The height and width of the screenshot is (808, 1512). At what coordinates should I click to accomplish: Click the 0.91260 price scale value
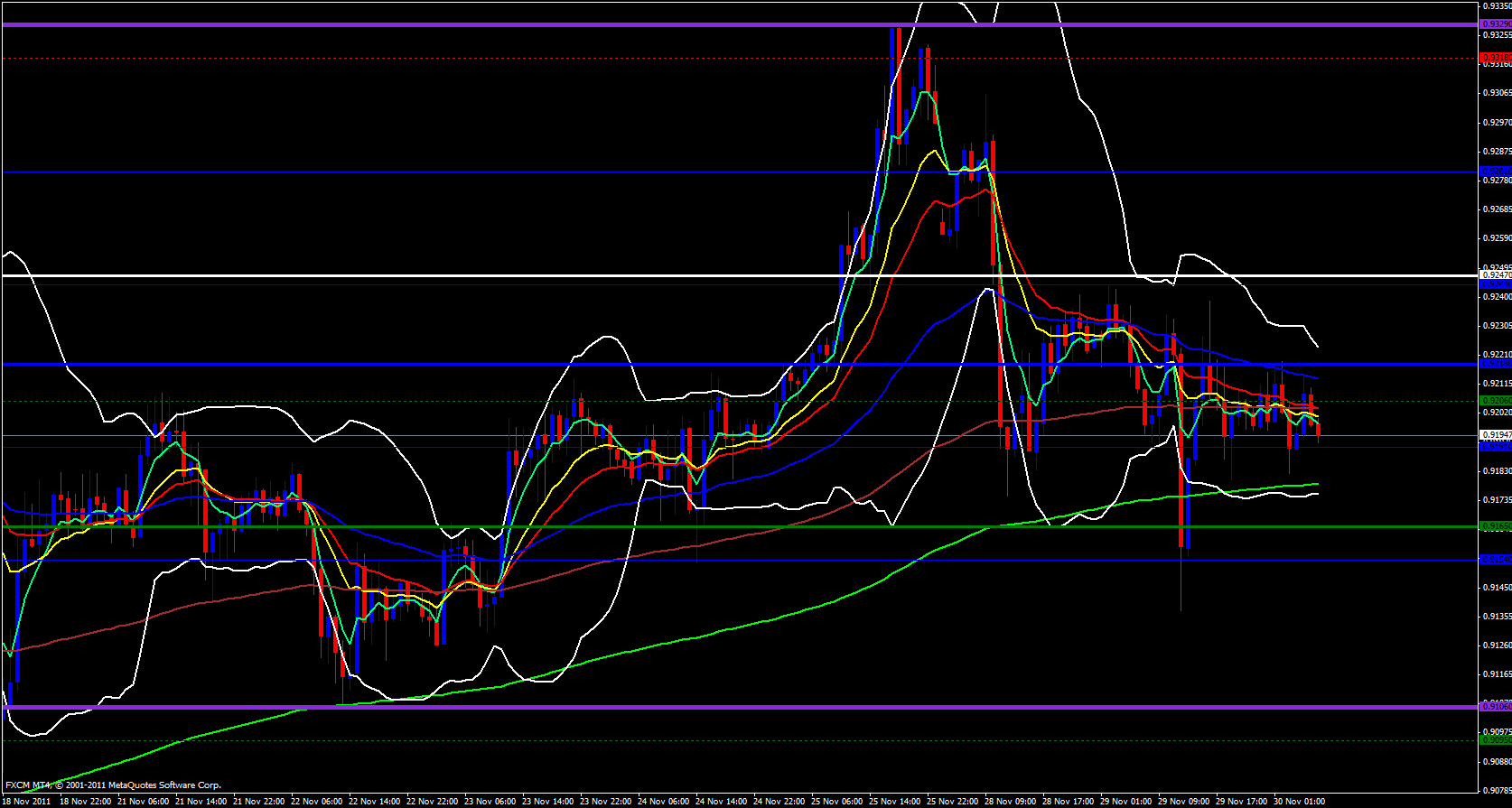[x=1497, y=645]
